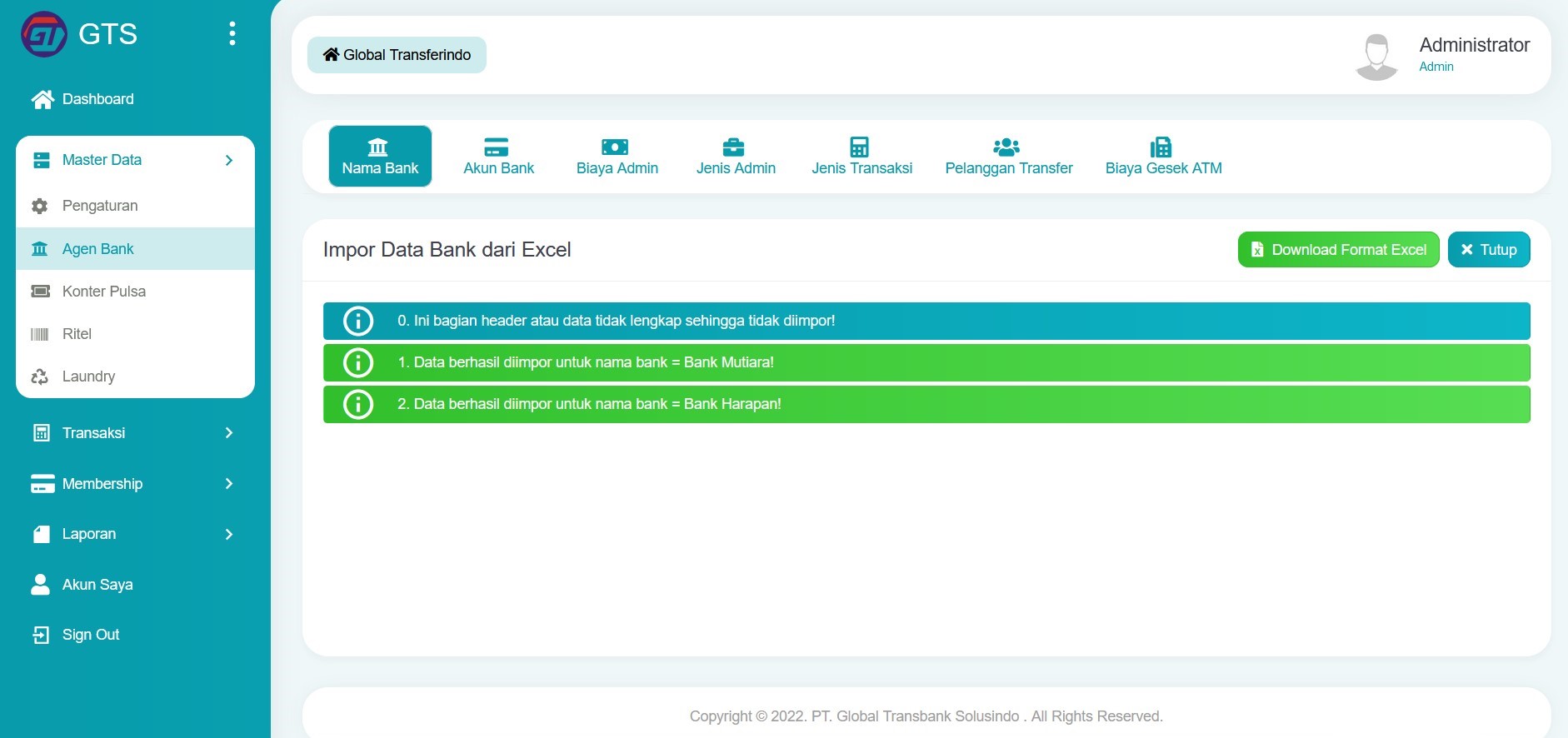1568x738 pixels.
Task: Collapse the Master Data chevron
Action: click(229, 160)
